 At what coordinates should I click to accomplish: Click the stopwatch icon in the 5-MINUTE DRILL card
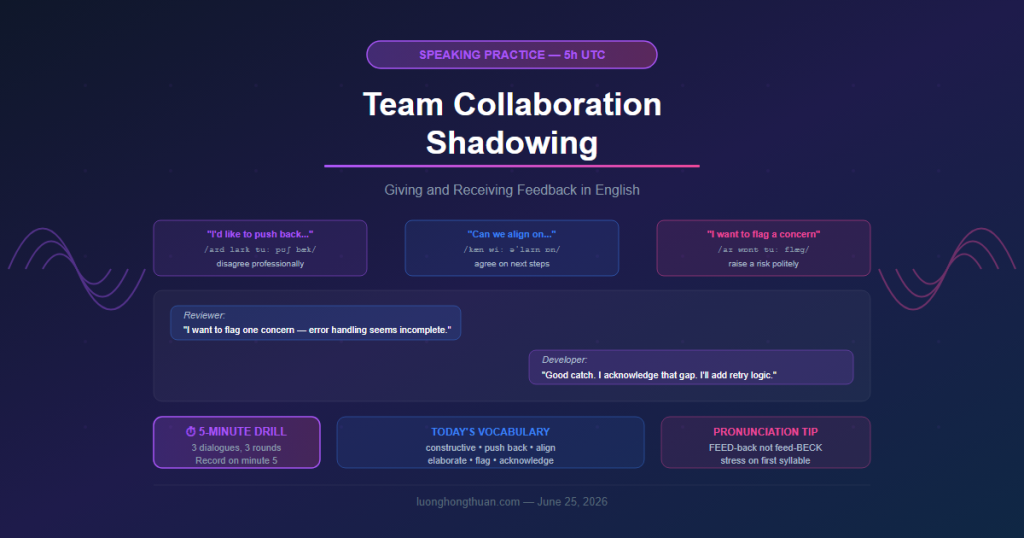pos(191,432)
